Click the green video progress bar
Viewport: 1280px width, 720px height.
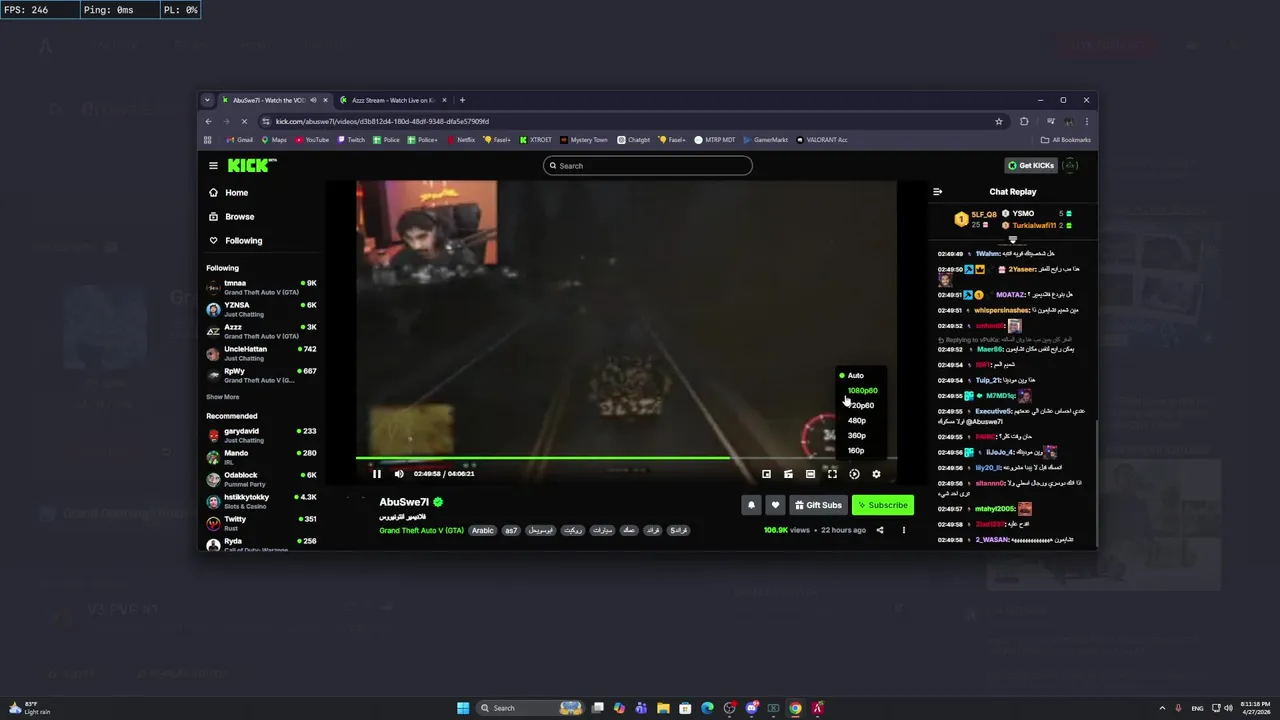tap(542, 458)
